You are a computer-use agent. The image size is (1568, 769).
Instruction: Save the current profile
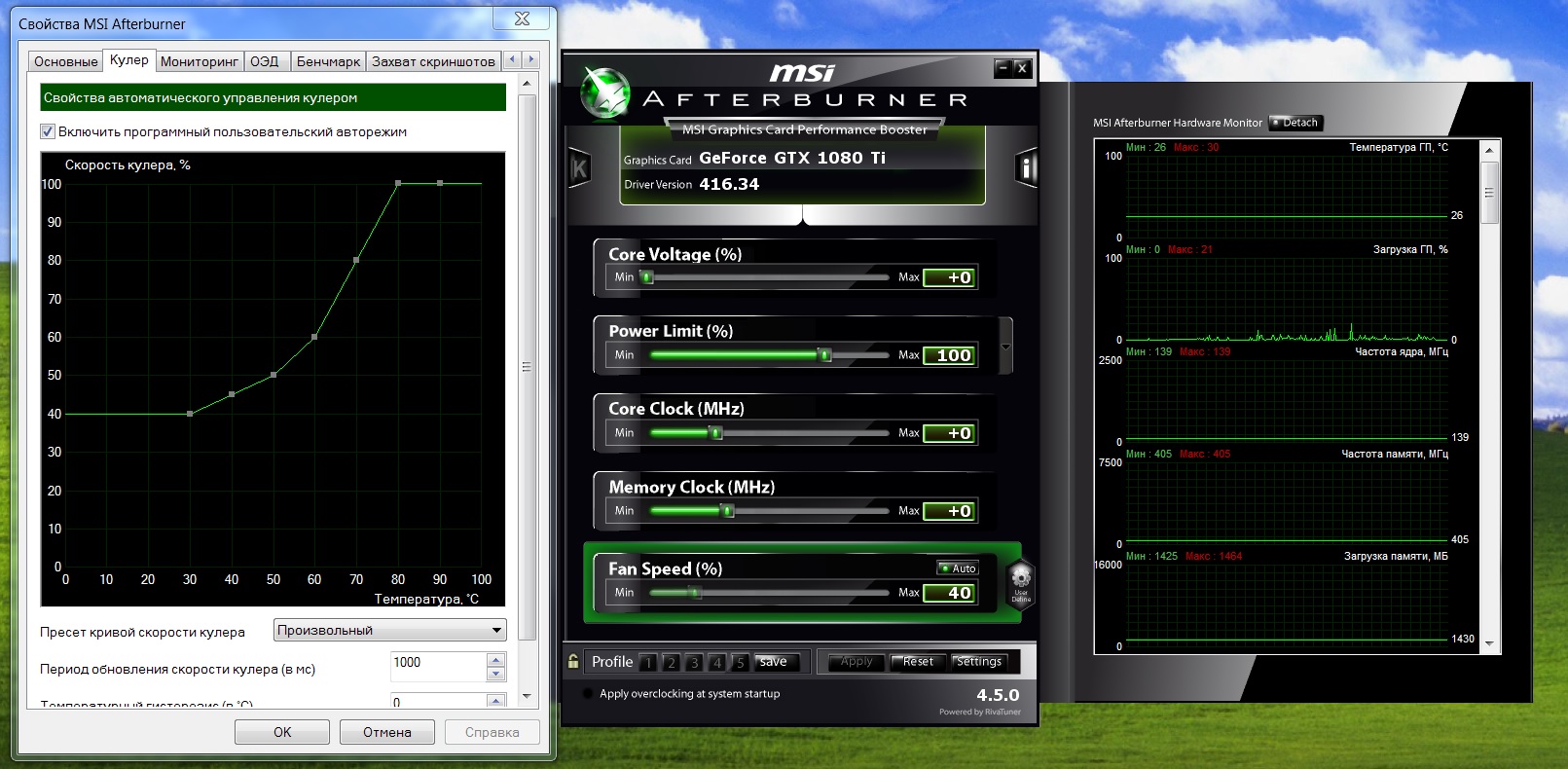(776, 662)
